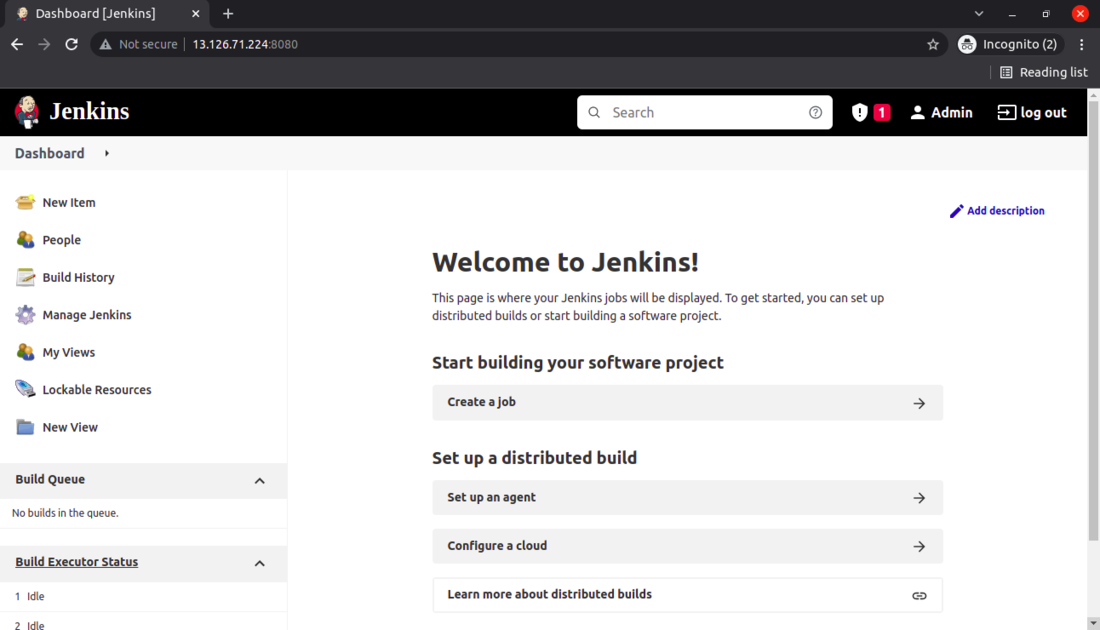Open the People icon in sidebar

pyautogui.click(x=25, y=240)
